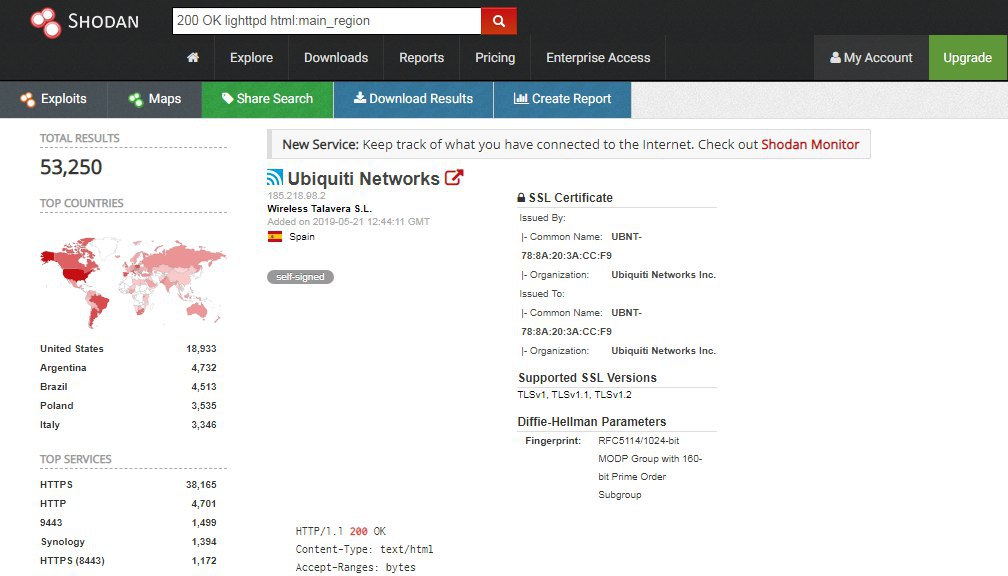Screen dimensions: 1008x576
Task: Go to the home icon
Action: 193,57
